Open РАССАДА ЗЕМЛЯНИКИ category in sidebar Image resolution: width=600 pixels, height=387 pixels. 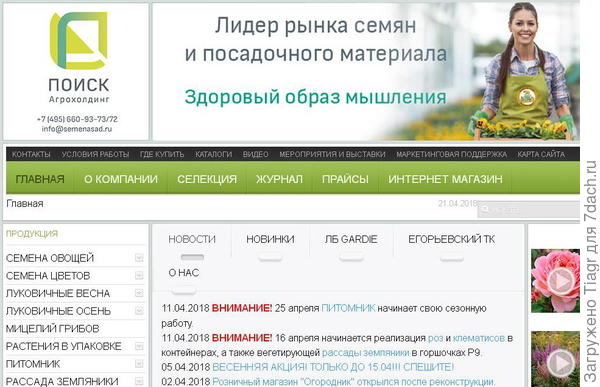(62, 381)
